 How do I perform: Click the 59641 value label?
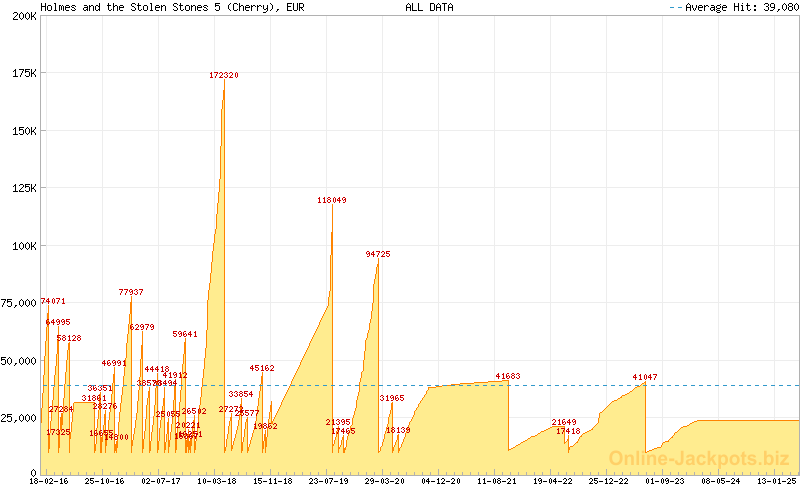tap(185, 334)
